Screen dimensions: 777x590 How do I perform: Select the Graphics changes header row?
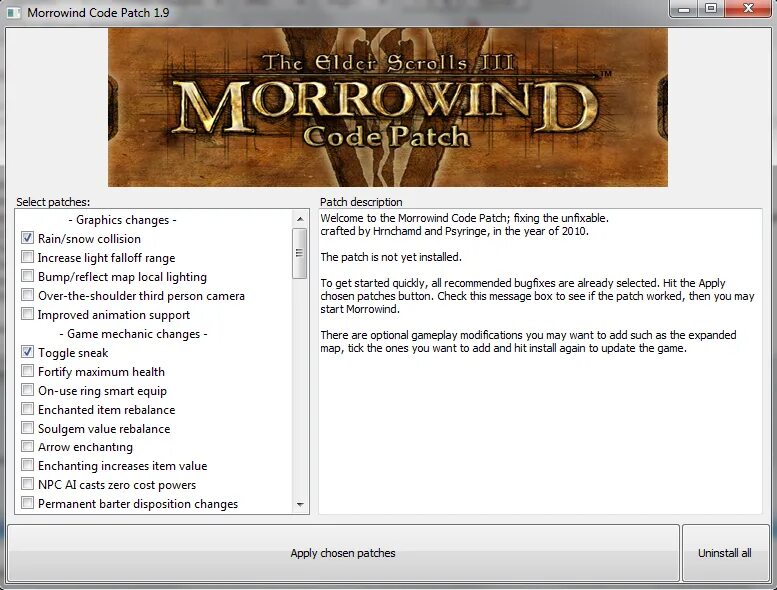tap(122, 219)
